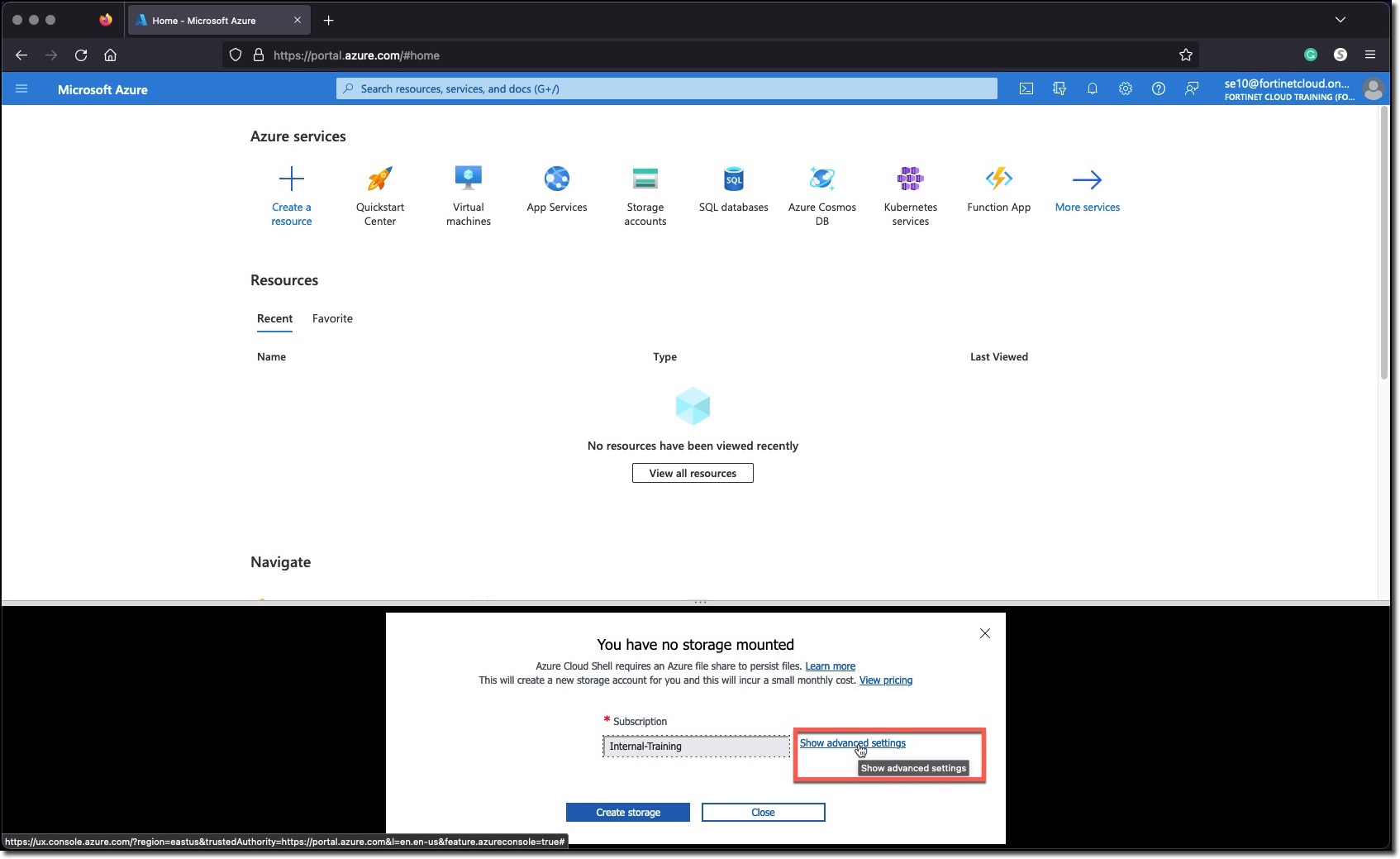
Task: Open the notifications bell
Action: (1093, 88)
